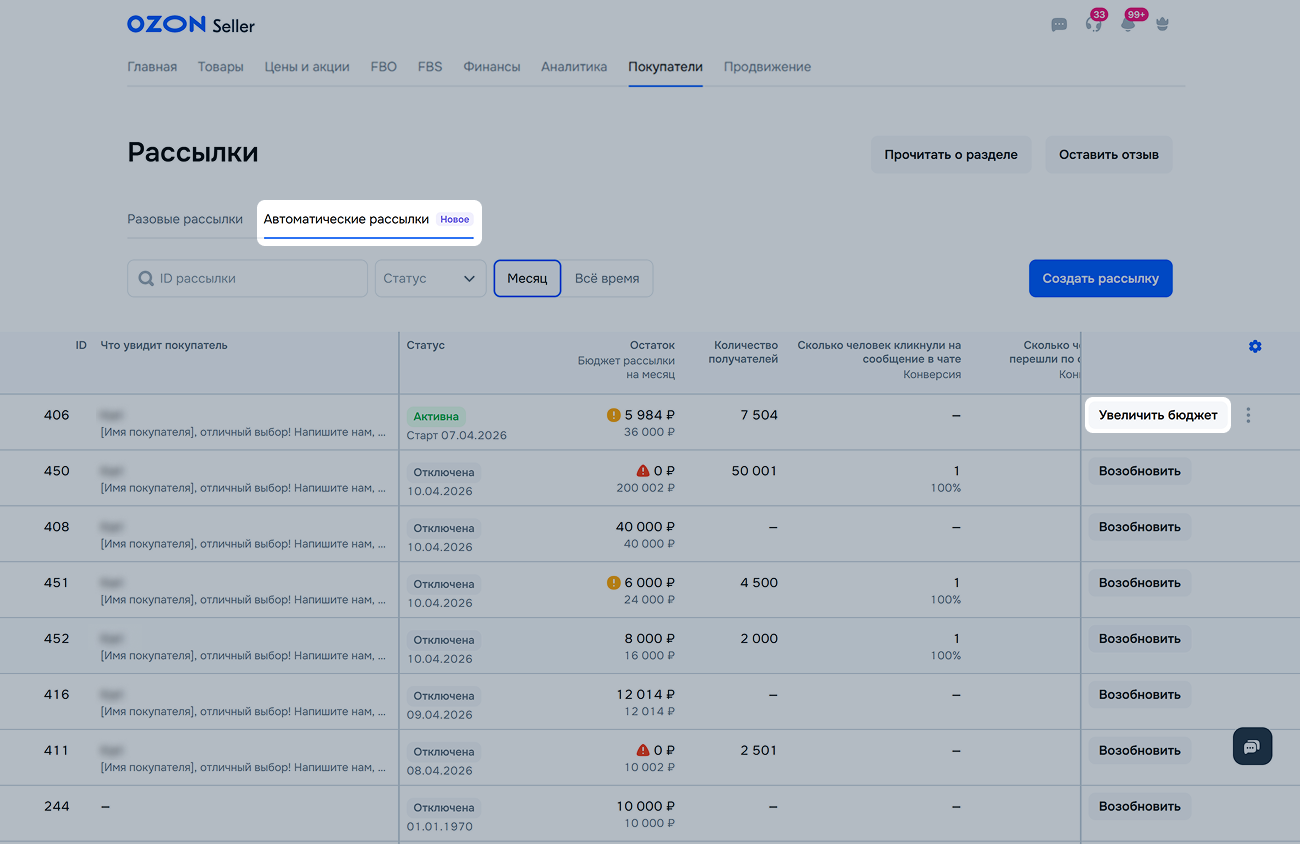Open the messages speech bubble icon in header
The height and width of the screenshot is (844, 1300).
tap(1059, 25)
